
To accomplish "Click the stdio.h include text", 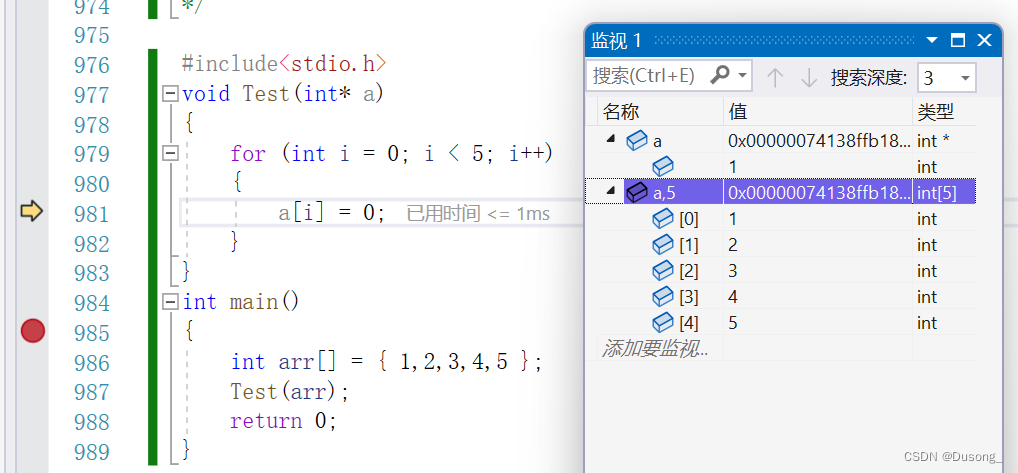I will pyautogui.click(x=332, y=64).
